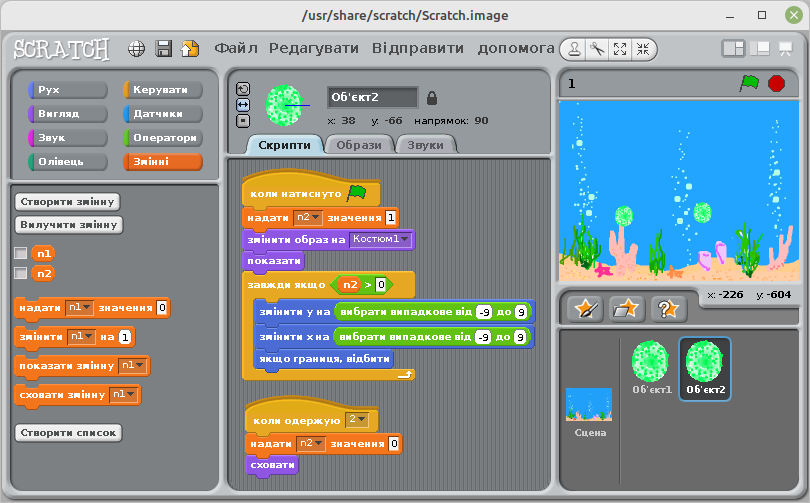Screen dimensions: 810x503
Task: Open the language globe icon
Action: point(136,49)
